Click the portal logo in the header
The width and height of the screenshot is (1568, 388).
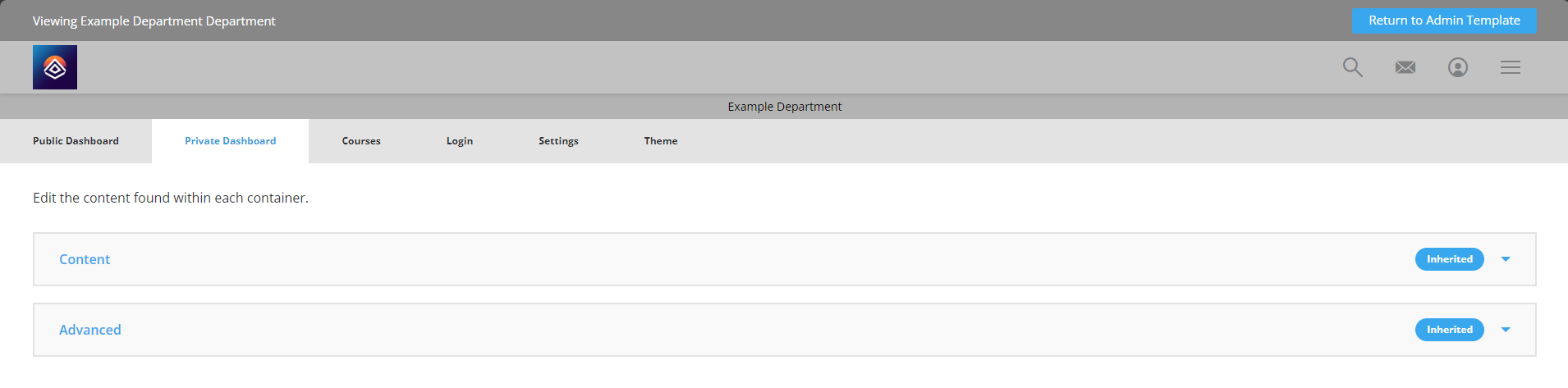(x=55, y=67)
